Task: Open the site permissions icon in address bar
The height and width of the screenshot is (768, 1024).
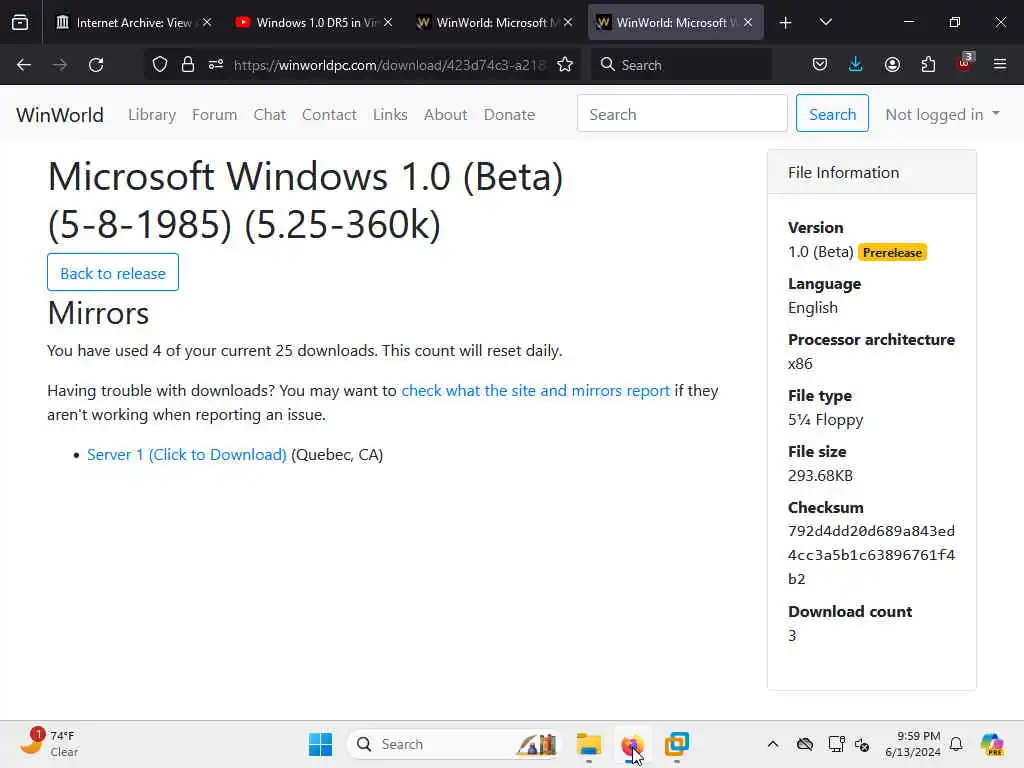Action: coord(216,65)
